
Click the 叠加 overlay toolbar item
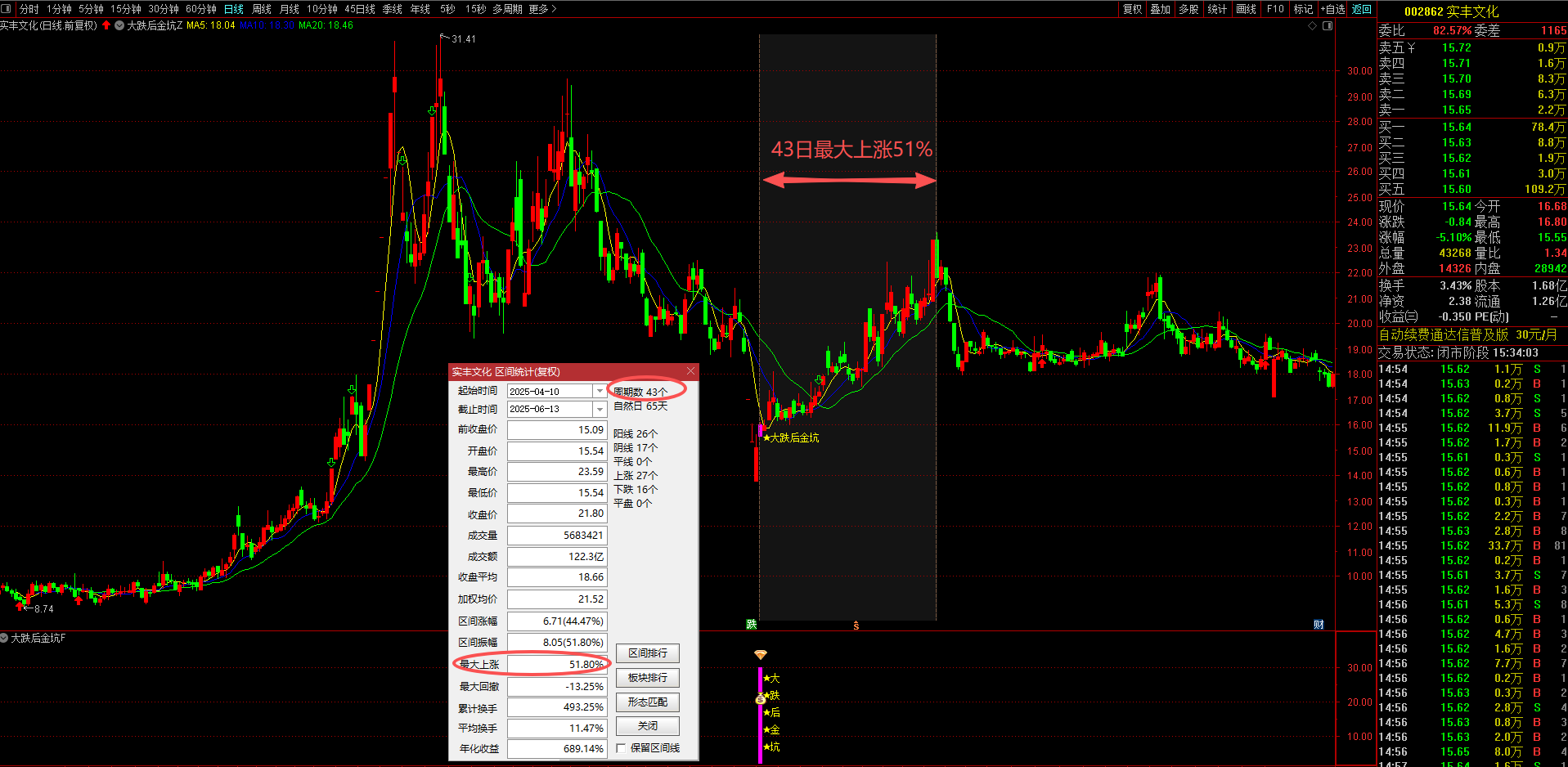pos(1160,9)
